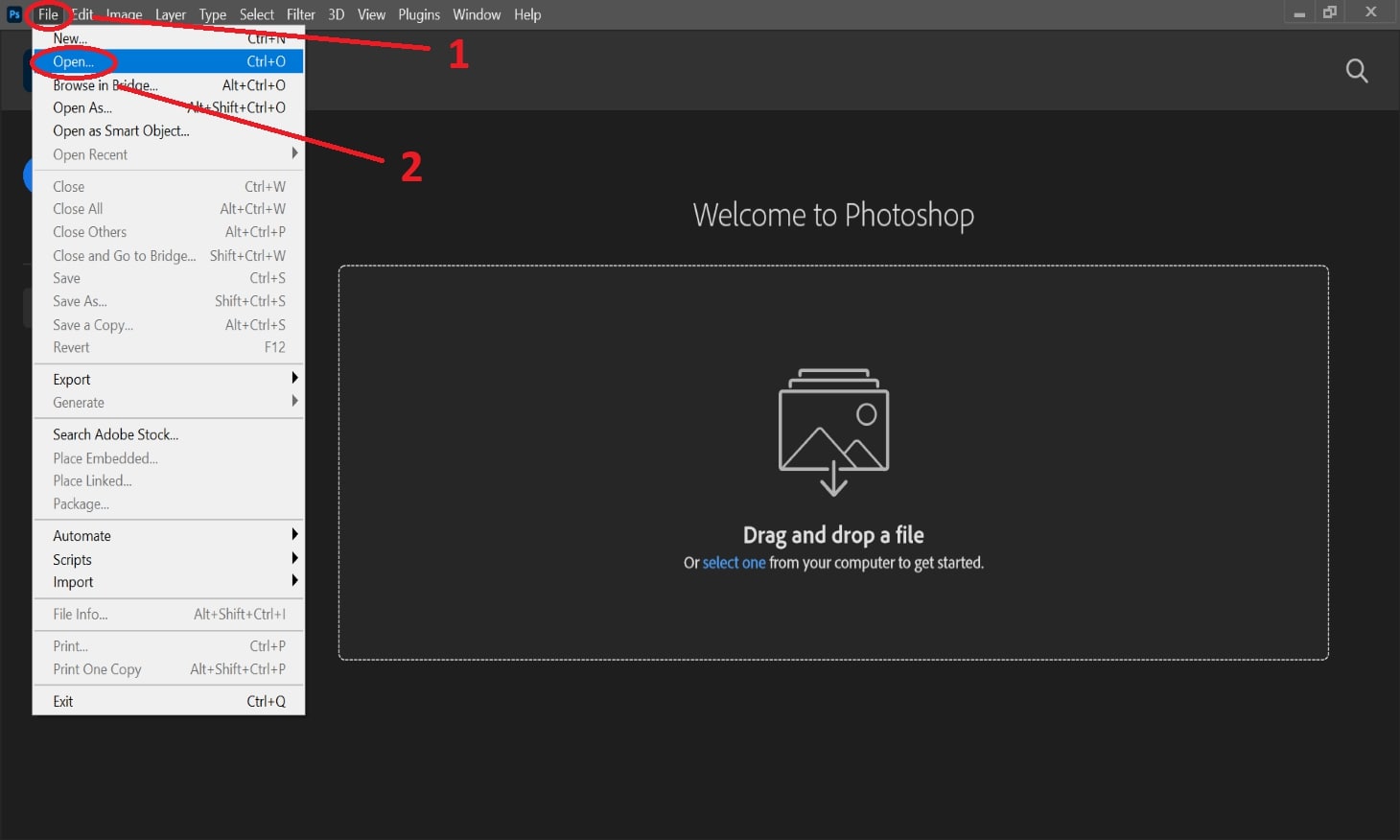The height and width of the screenshot is (840, 1400).
Task: Expand the Export submenu
Action: tap(169, 379)
